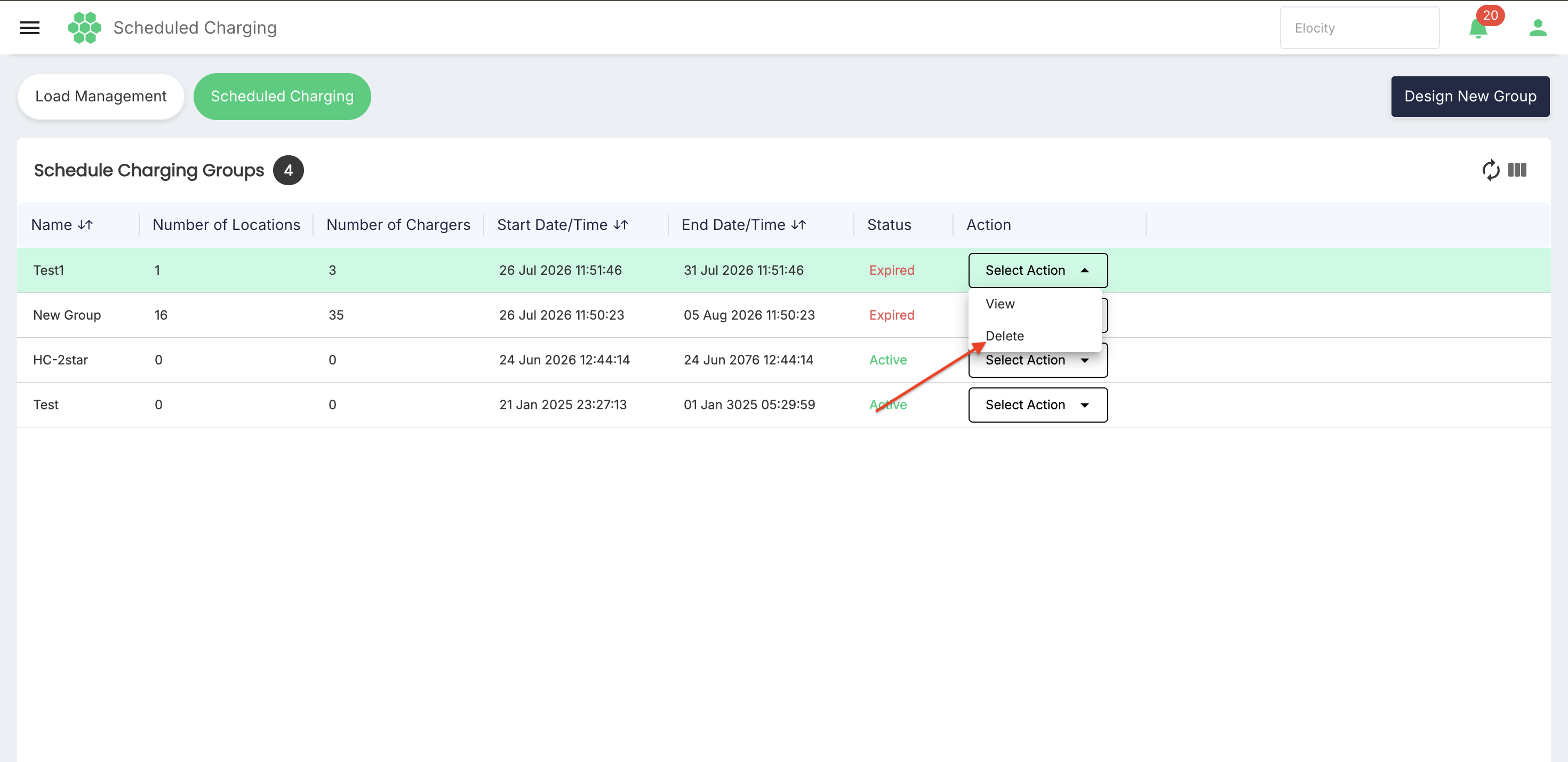Click end date 31 Jul 2026 11:51:46
Screen dimensions: 1568x762
743,271
